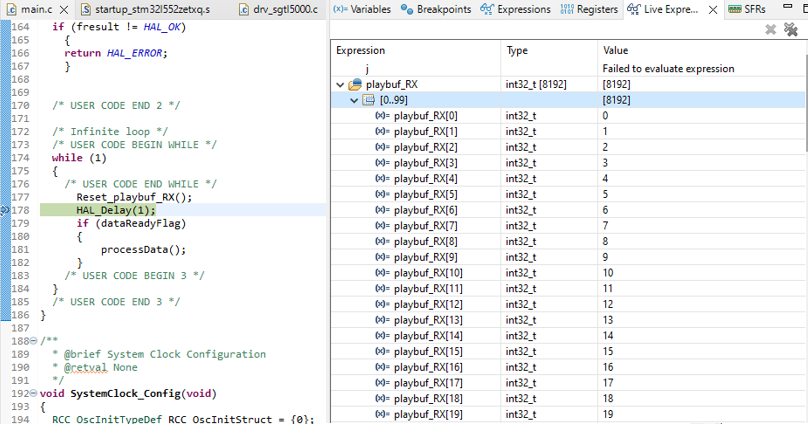The height and width of the screenshot is (445, 808).
Task: Click the Remove all expressions icon
Action: [790, 29]
